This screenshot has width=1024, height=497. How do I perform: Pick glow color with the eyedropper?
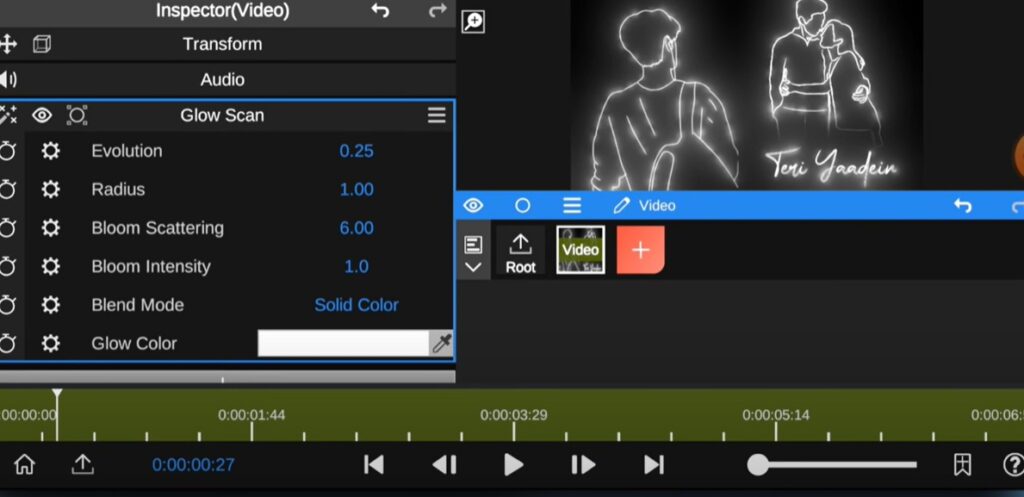tap(441, 343)
